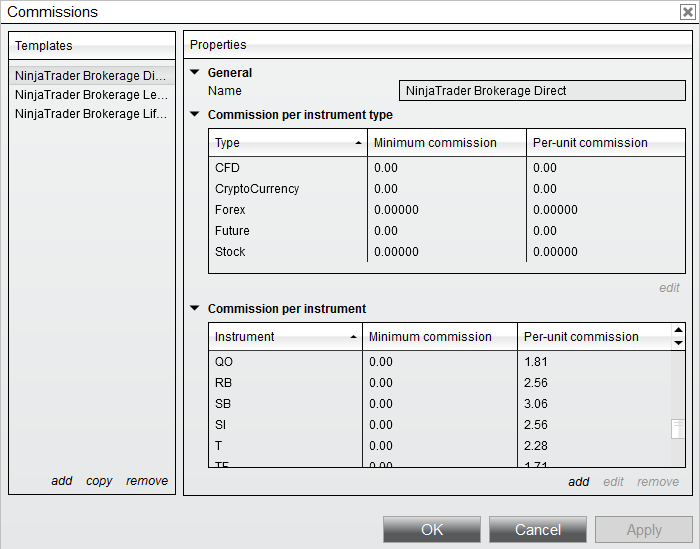Confirm with the OK button
700x549 pixels.
click(432, 530)
